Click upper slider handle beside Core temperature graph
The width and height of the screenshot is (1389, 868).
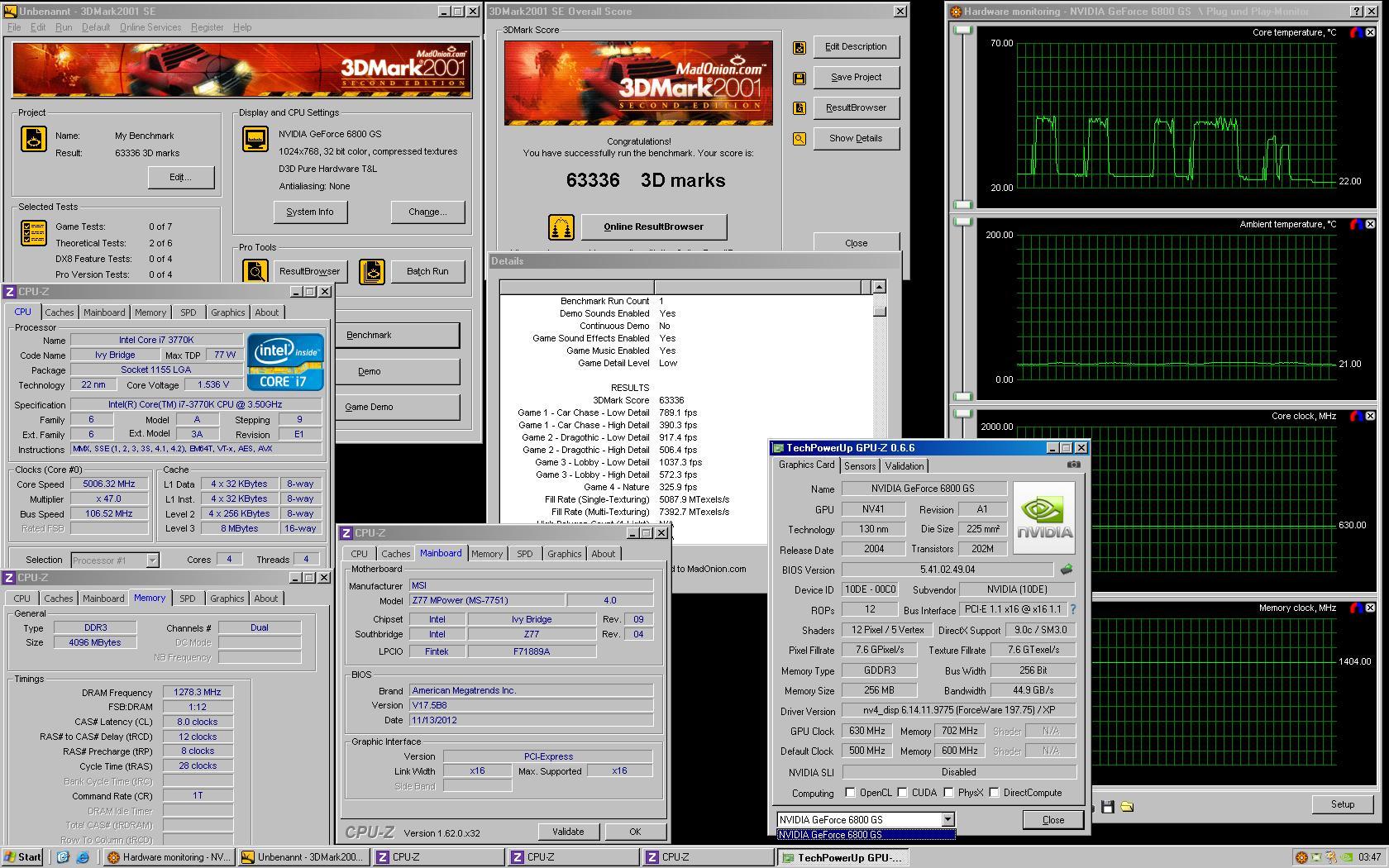(962, 31)
